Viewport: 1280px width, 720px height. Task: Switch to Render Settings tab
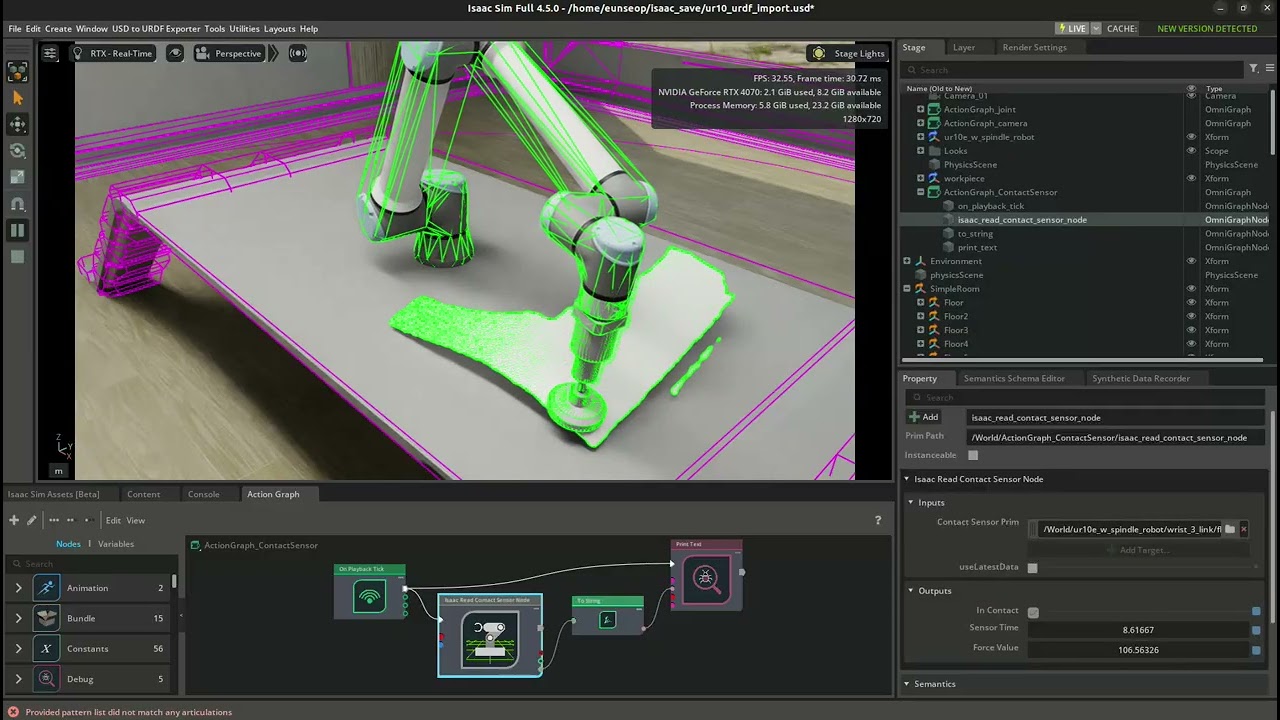coord(1034,47)
